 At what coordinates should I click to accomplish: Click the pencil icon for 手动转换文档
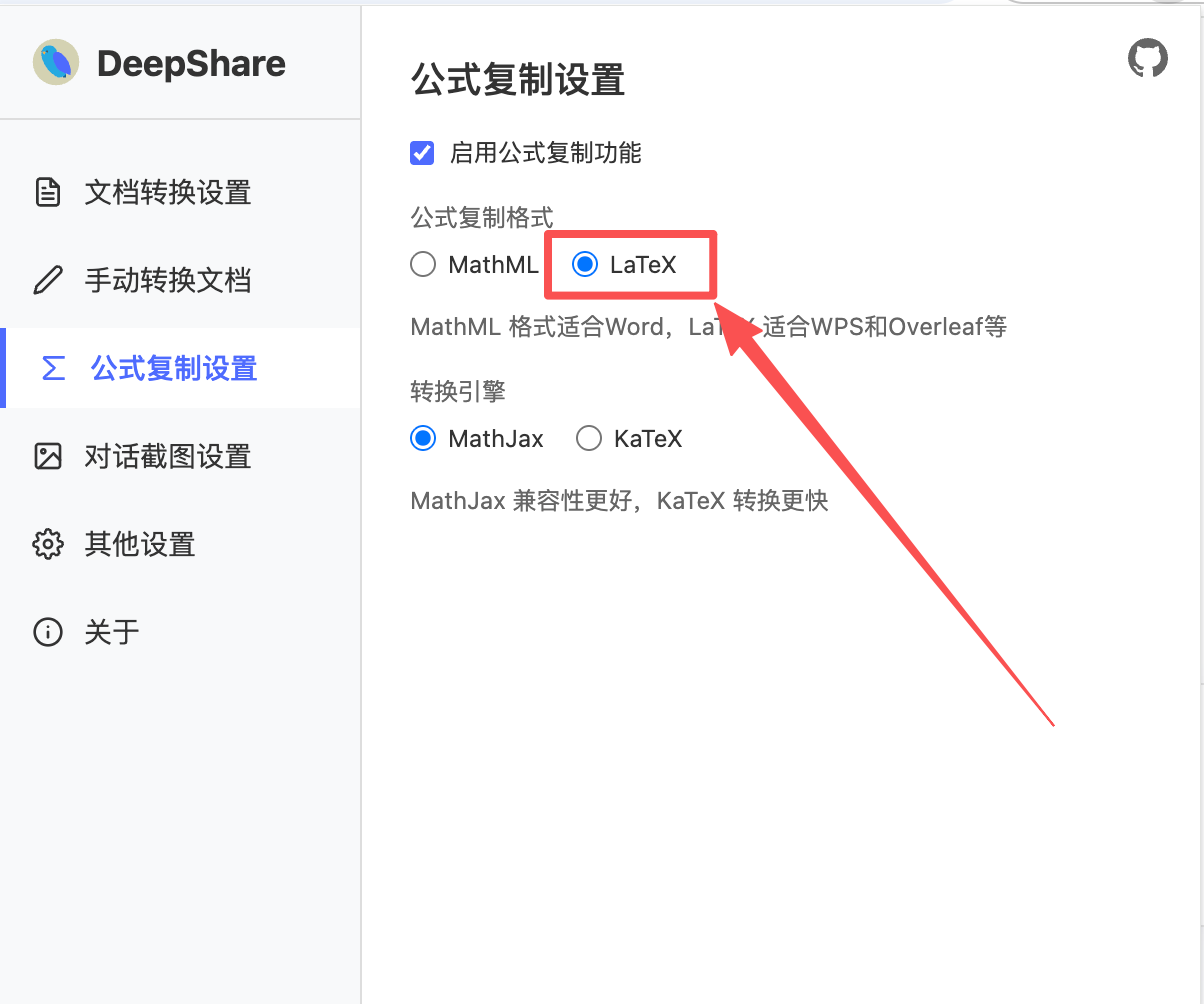48,280
